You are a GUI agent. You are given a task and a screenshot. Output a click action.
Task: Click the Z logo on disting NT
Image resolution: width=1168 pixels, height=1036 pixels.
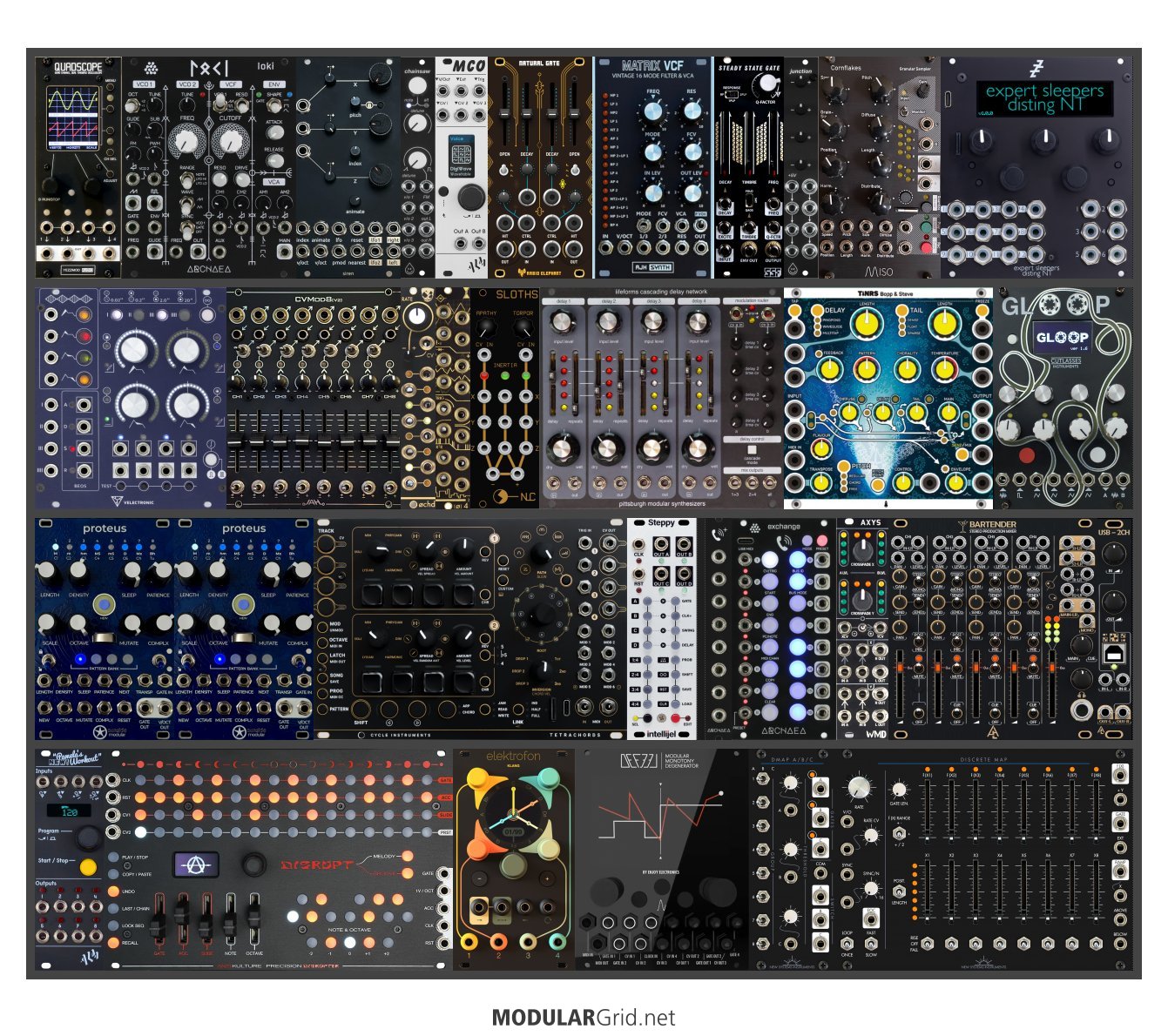[1036, 69]
